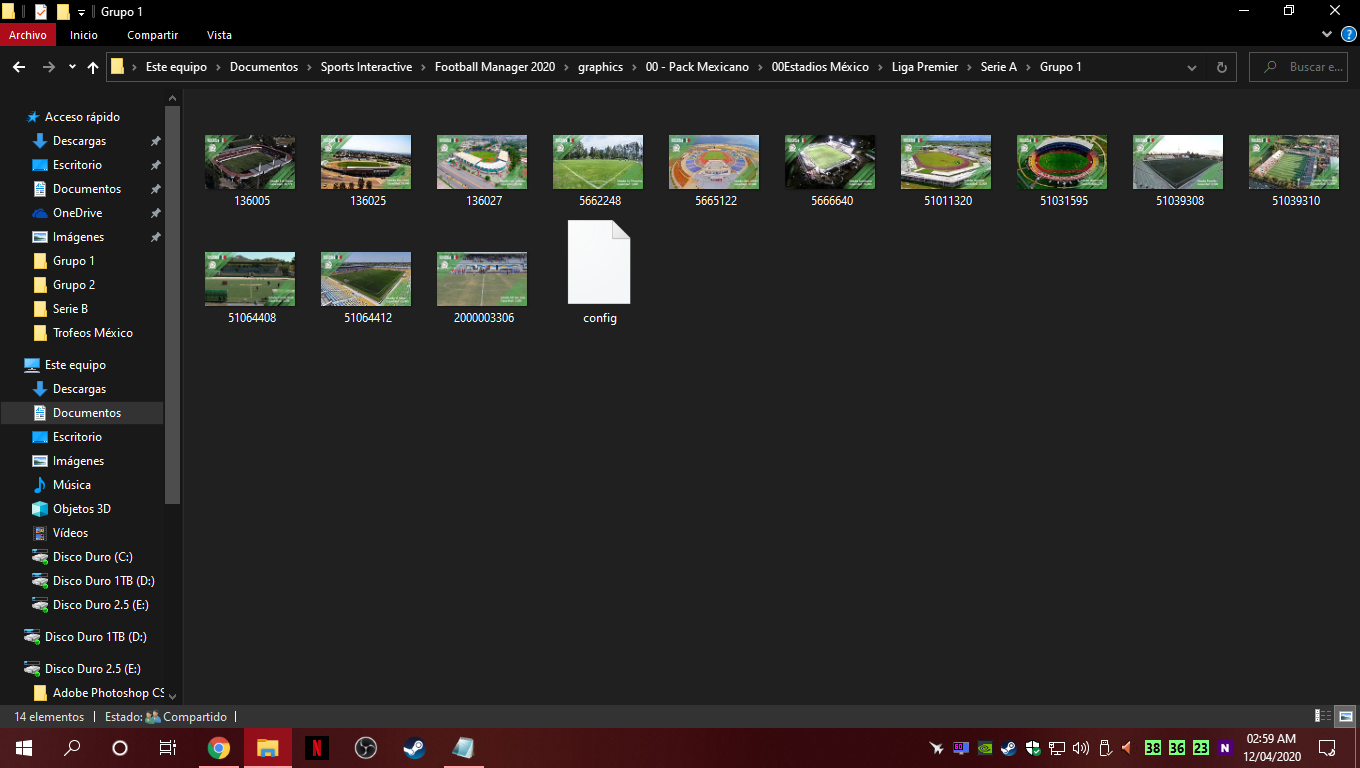Image resolution: width=1360 pixels, height=768 pixels.
Task: Unpin Imágenes using its pin icon
Action: coord(155,237)
